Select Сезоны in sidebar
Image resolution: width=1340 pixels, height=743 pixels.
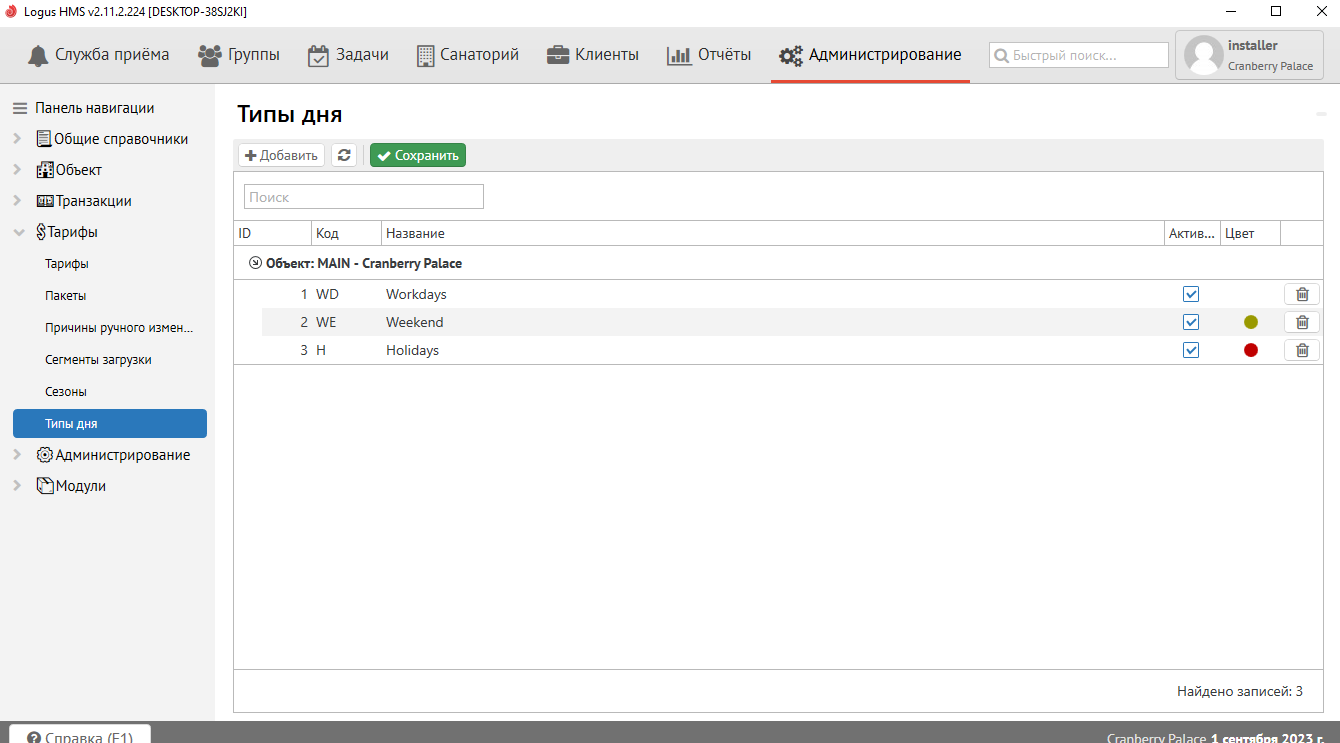[x=66, y=392]
